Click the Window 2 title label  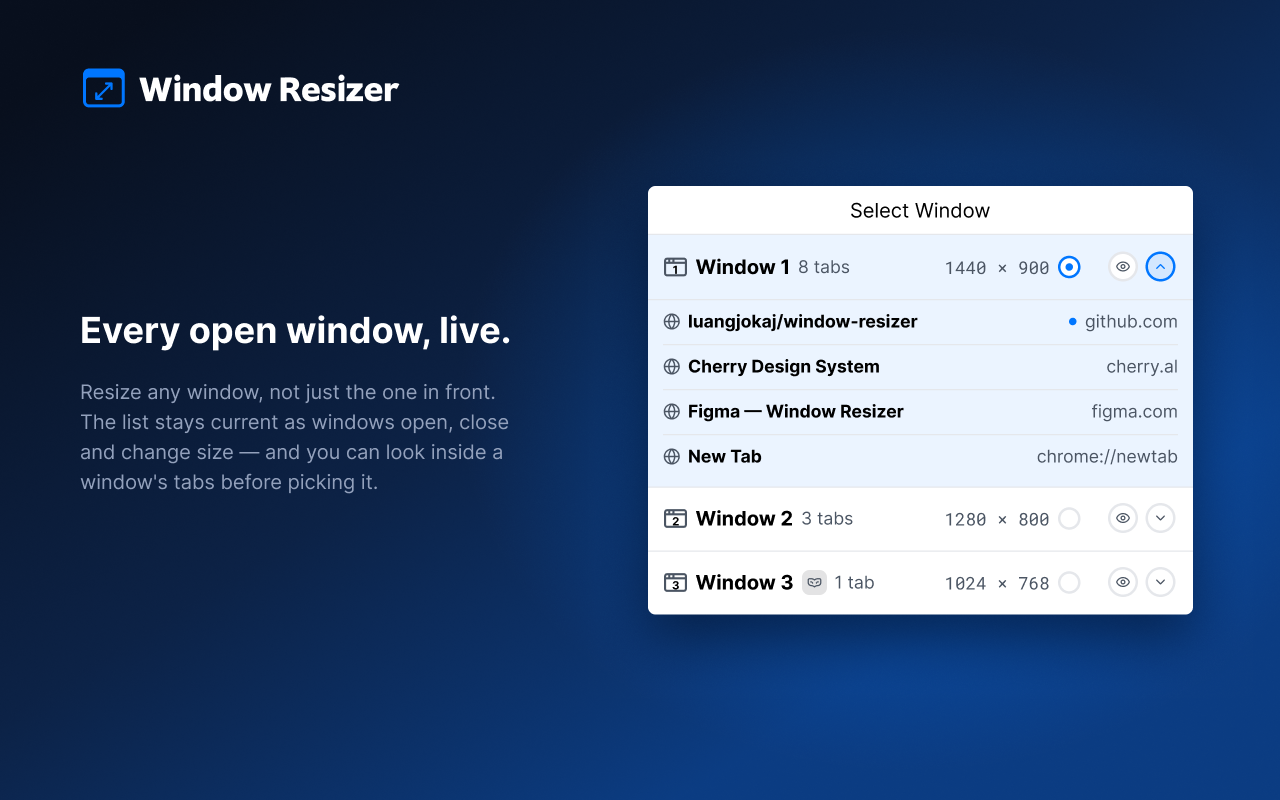click(x=744, y=518)
